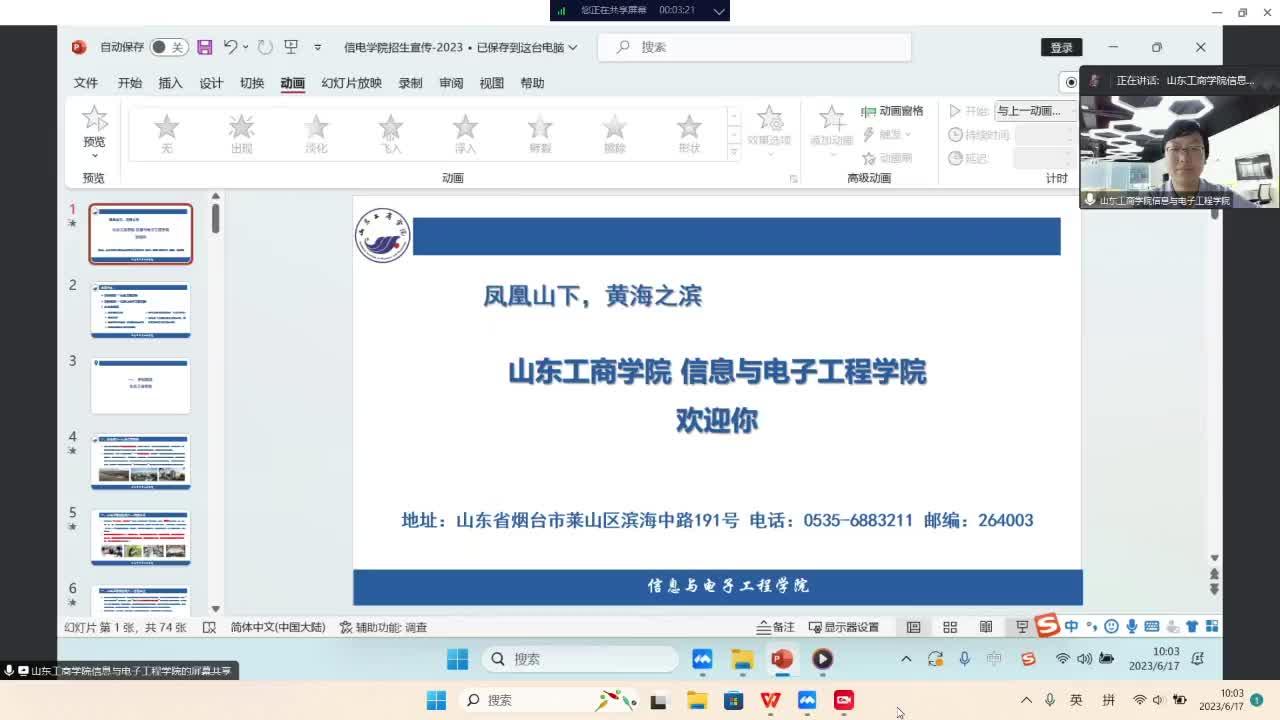Screen dimensions: 1280x720
Task: Open the Review (审阅) tab
Action: [x=451, y=83]
